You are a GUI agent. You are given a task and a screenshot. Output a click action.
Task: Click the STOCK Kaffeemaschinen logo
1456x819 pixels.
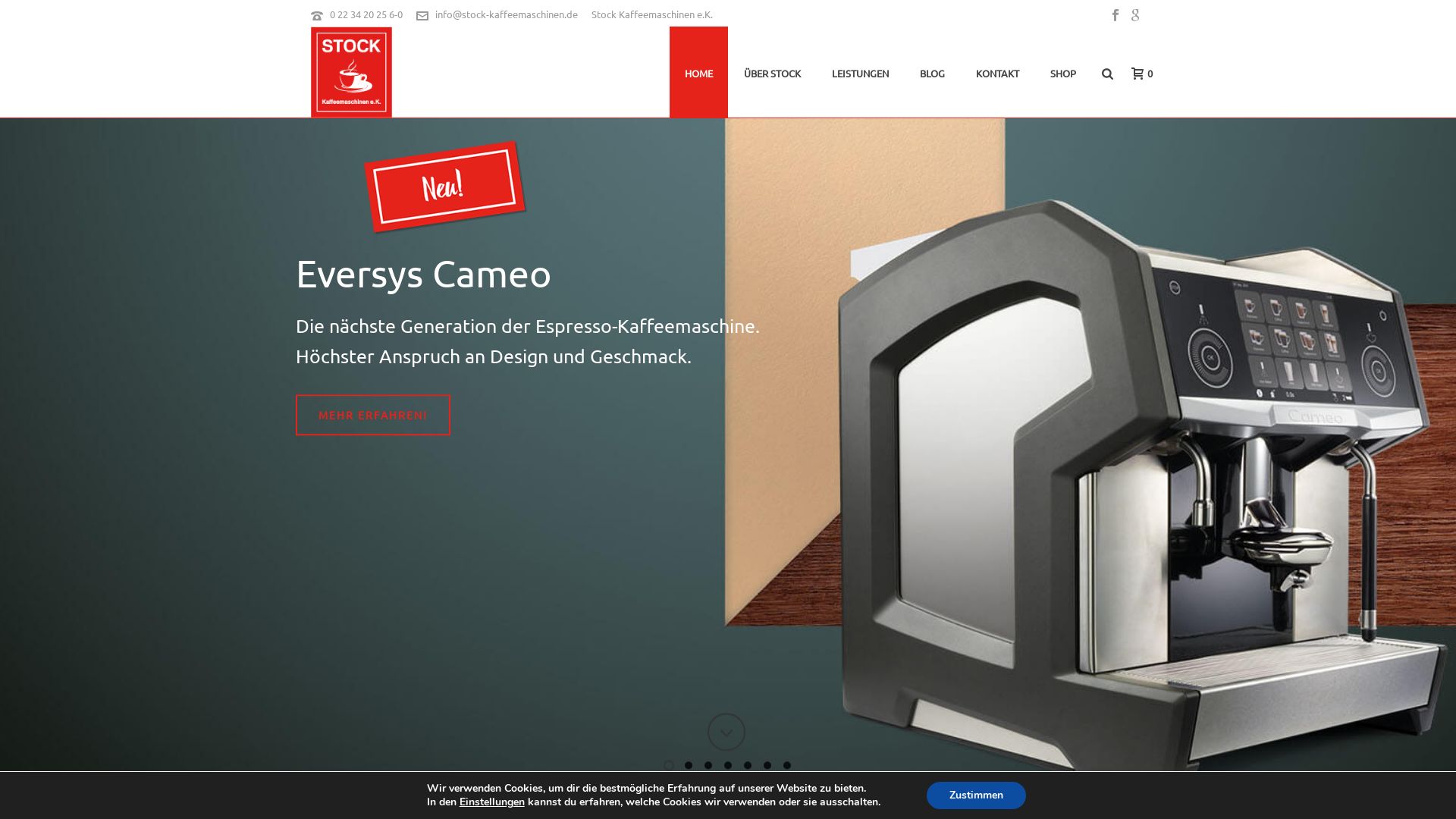[351, 72]
